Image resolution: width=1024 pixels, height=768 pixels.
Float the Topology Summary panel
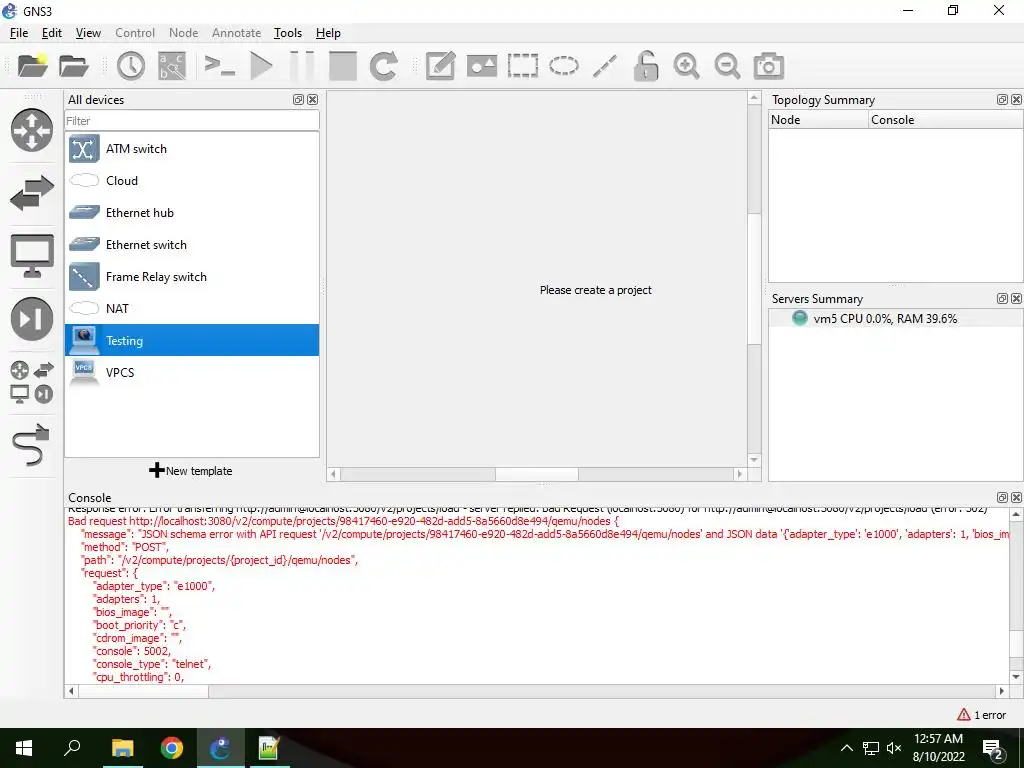(1002, 99)
